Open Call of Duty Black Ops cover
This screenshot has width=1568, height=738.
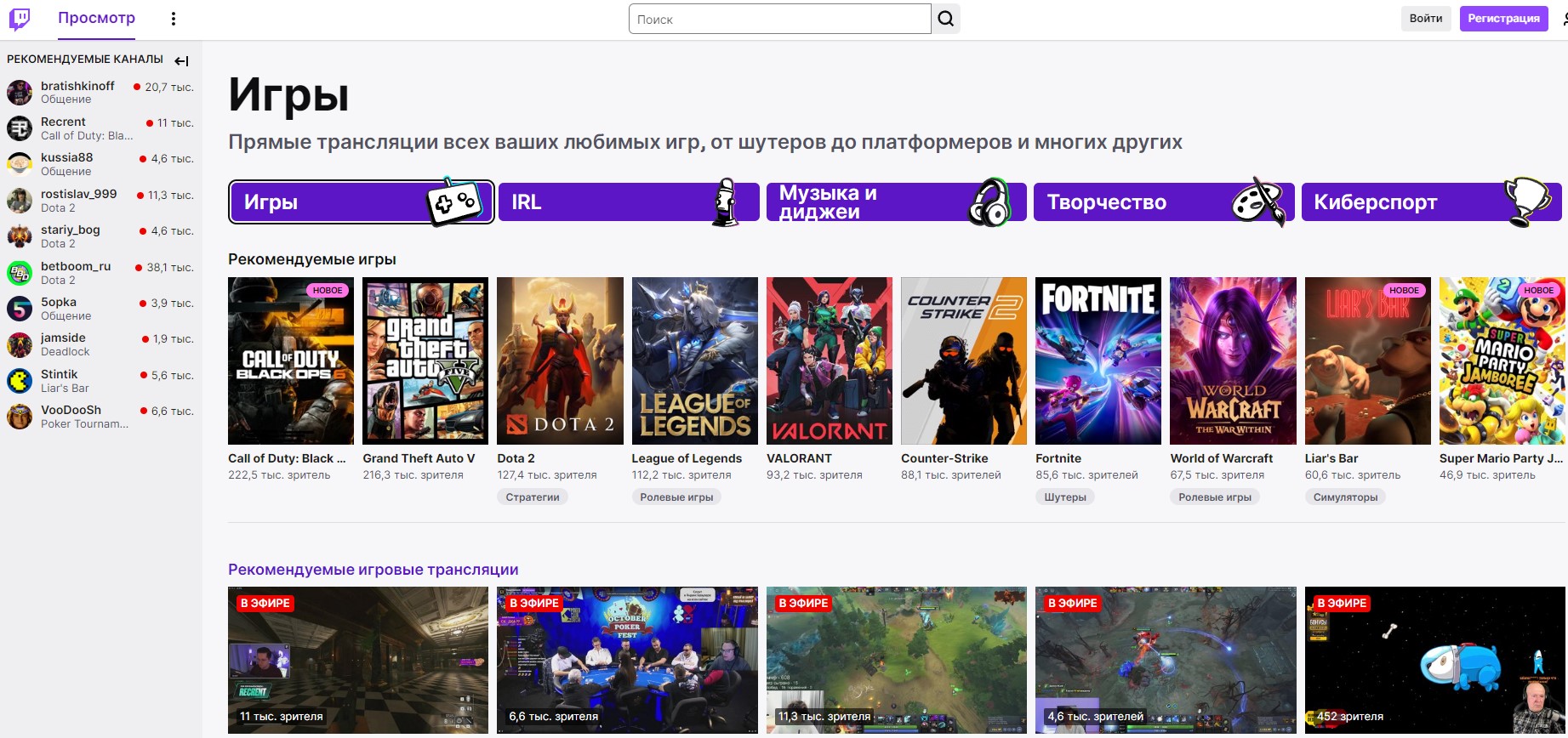(x=291, y=360)
